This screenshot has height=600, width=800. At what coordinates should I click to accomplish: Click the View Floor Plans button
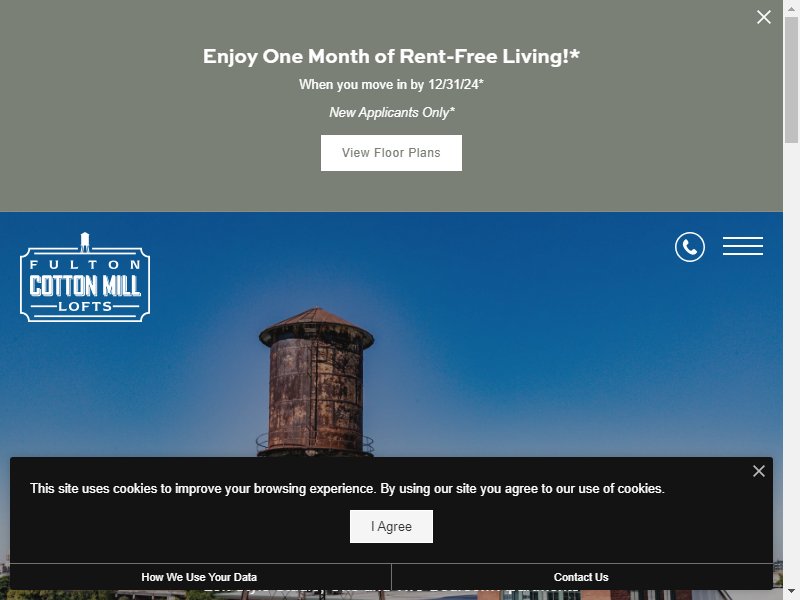(x=391, y=153)
